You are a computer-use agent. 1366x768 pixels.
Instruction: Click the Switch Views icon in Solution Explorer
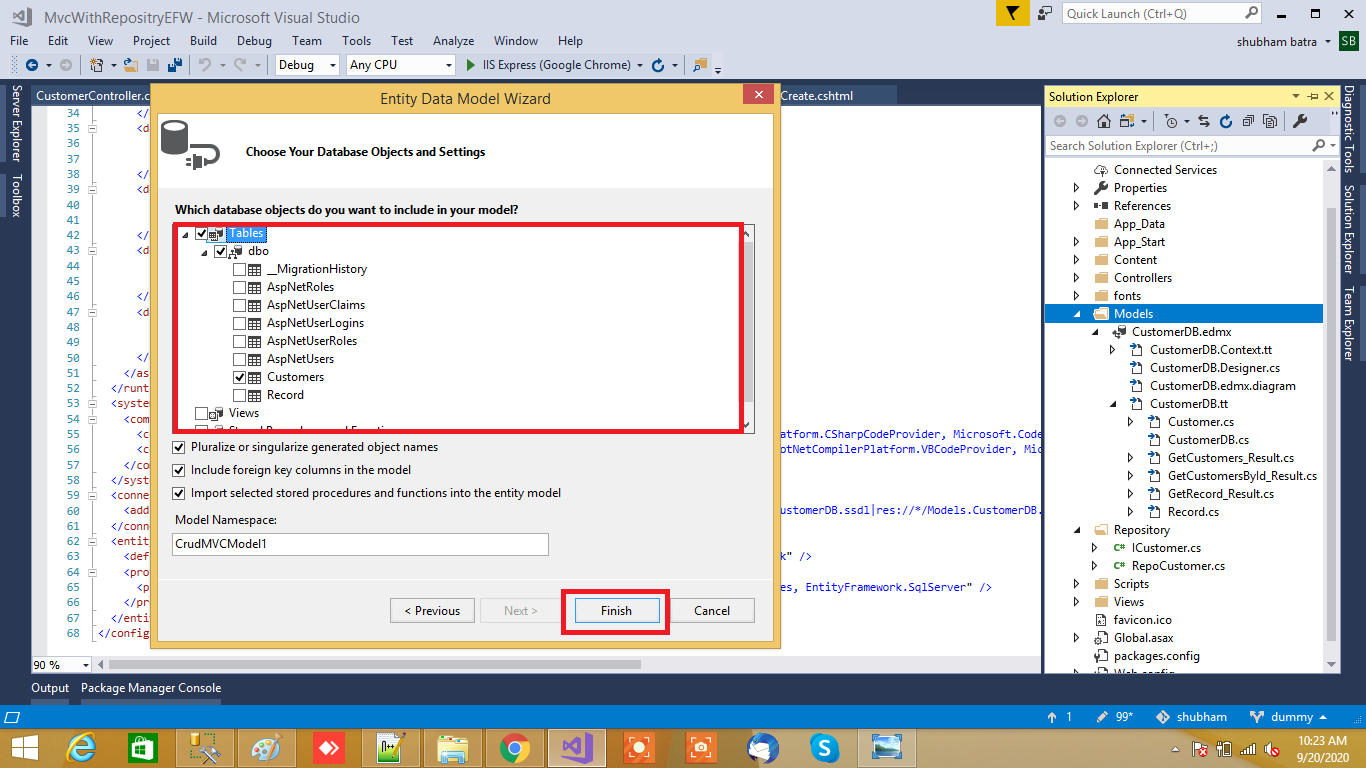pyautogui.click(x=1127, y=121)
